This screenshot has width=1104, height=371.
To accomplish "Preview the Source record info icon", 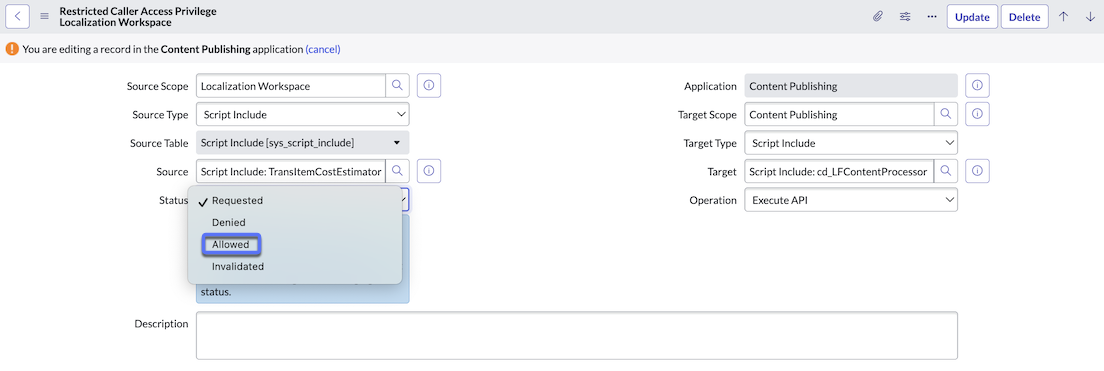I will 429,171.
